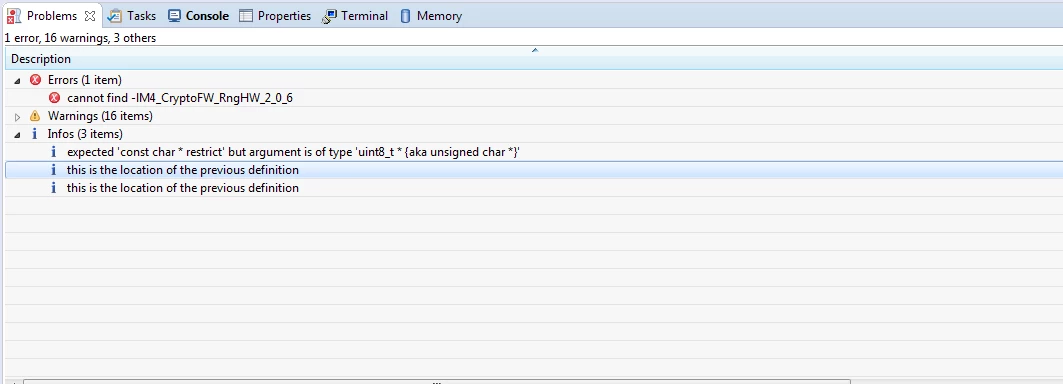The width and height of the screenshot is (1063, 384).
Task: Collapse the Errors (1 item) group
Action: [x=18, y=81]
